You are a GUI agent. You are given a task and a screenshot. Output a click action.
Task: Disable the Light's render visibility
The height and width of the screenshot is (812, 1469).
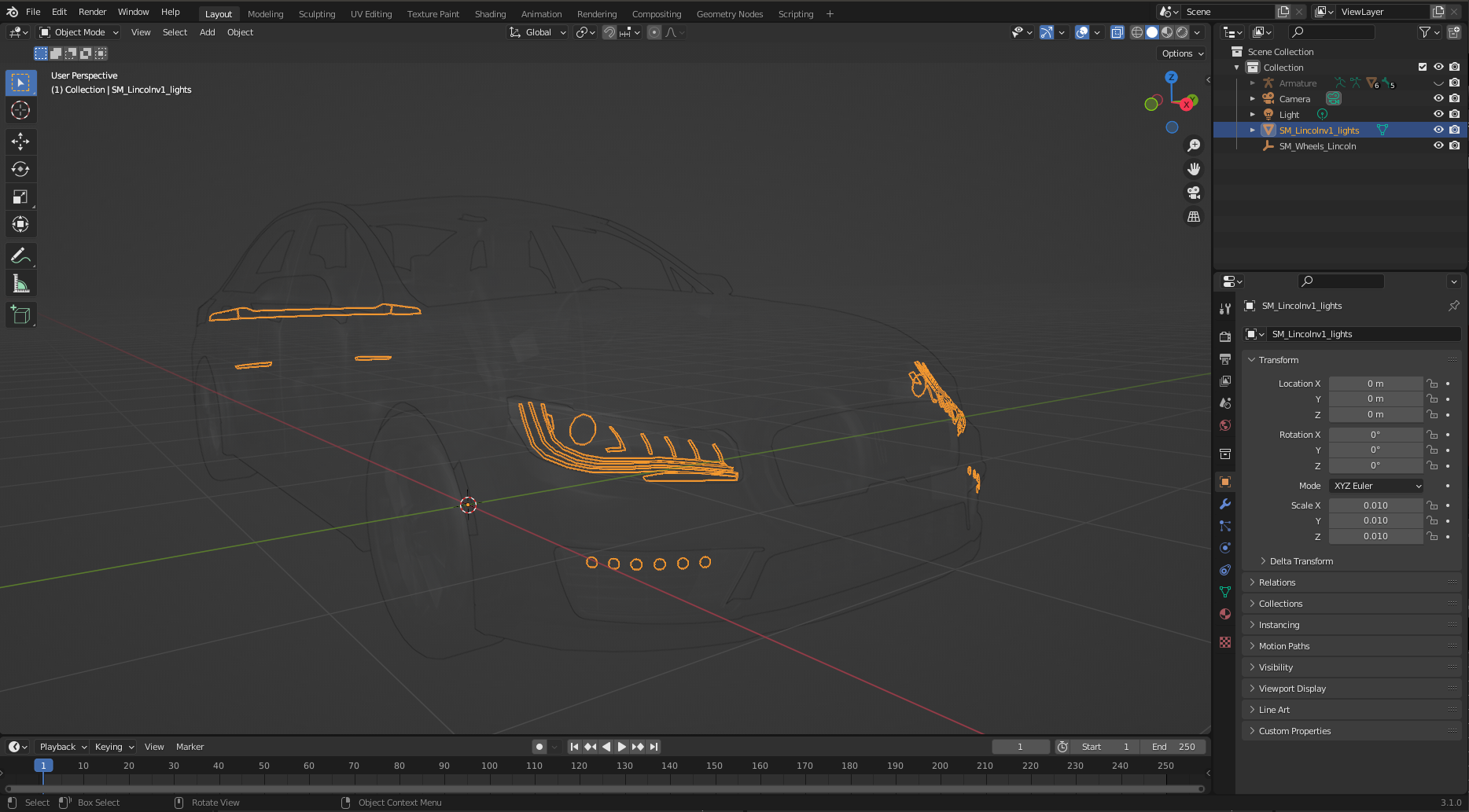tap(1454, 114)
